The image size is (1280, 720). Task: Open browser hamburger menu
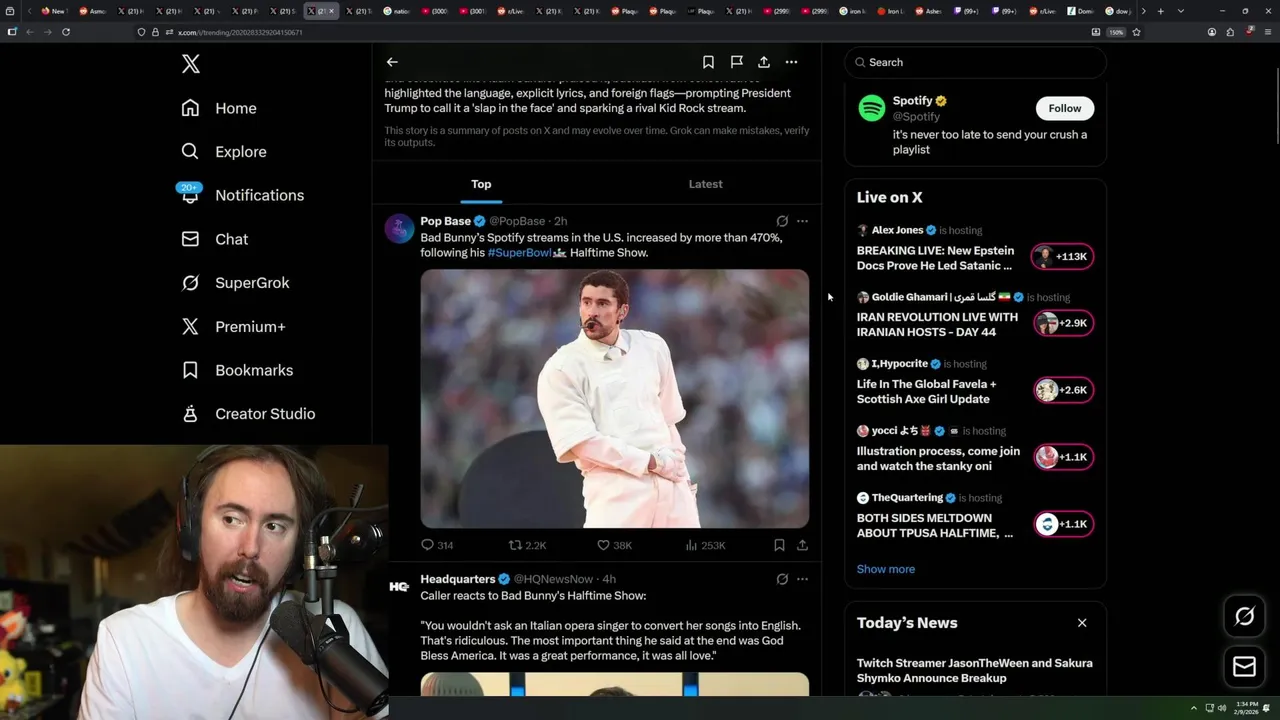pyautogui.click(x=1267, y=32)
